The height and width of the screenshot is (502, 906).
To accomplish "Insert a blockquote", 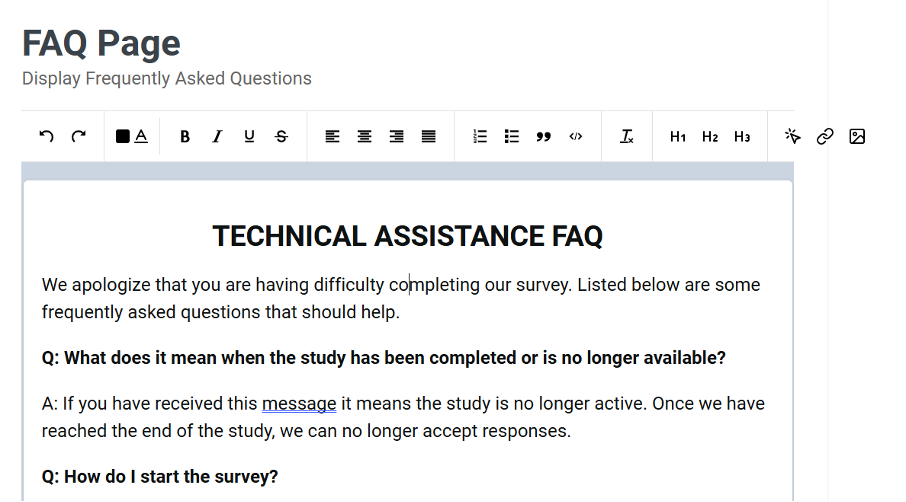I will (x=544, y=137).
